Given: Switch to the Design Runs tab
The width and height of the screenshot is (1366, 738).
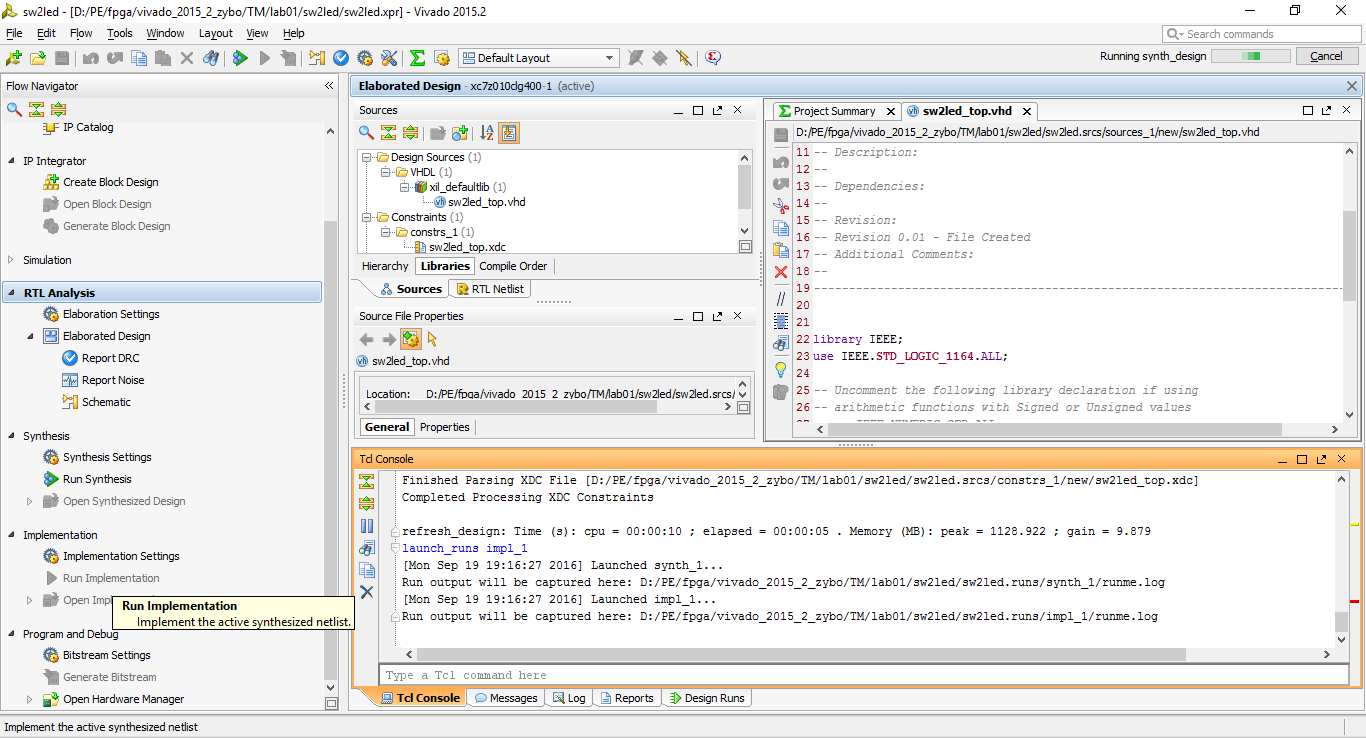Looking at the screenshot, I should pyautogui.click(x=706, y=698).
